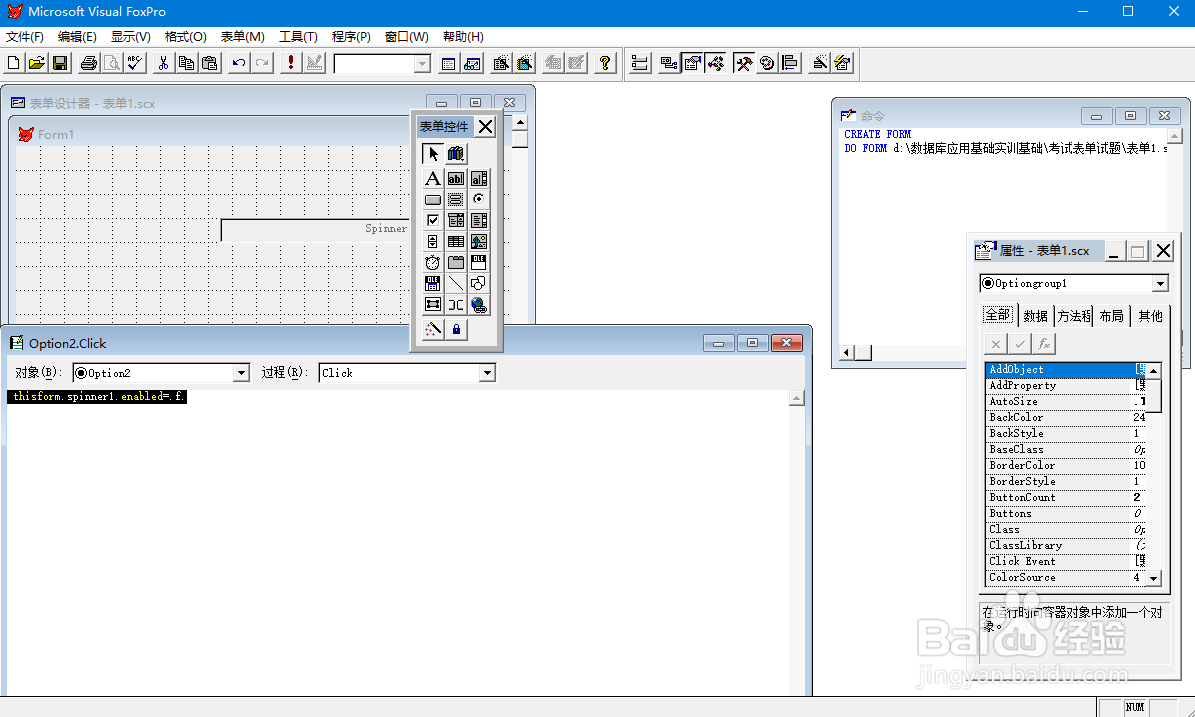The height and width of the screenshot is (717, 1195).
Task: Undo the last action in the toolbar
Action: [x=239, y=63]
